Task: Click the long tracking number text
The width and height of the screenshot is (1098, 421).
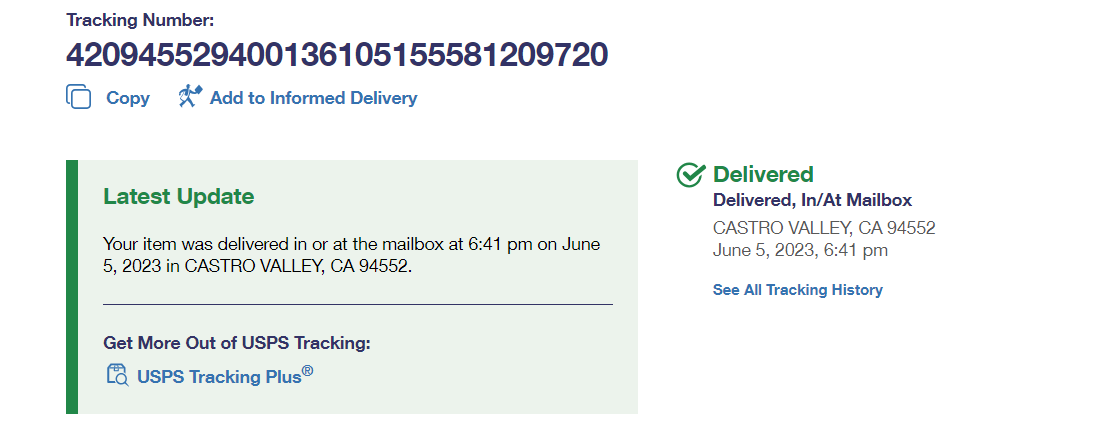Action: click(x=337, y=54)
